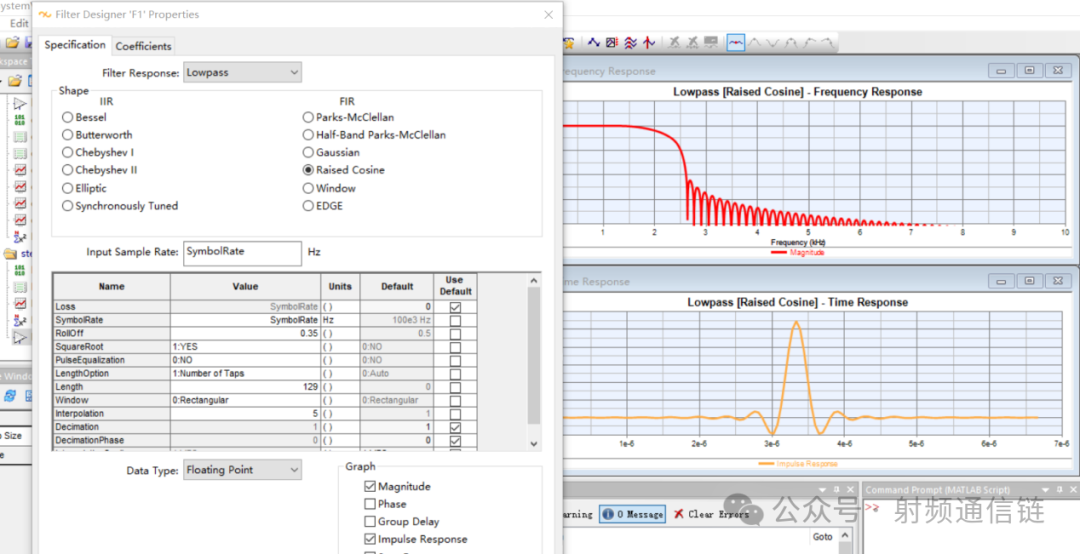The width and height of the screenshot is (1080, 554).
Task: Choose Chebyshev I shape
Action: pyautogui.click(x=68, y=152)
